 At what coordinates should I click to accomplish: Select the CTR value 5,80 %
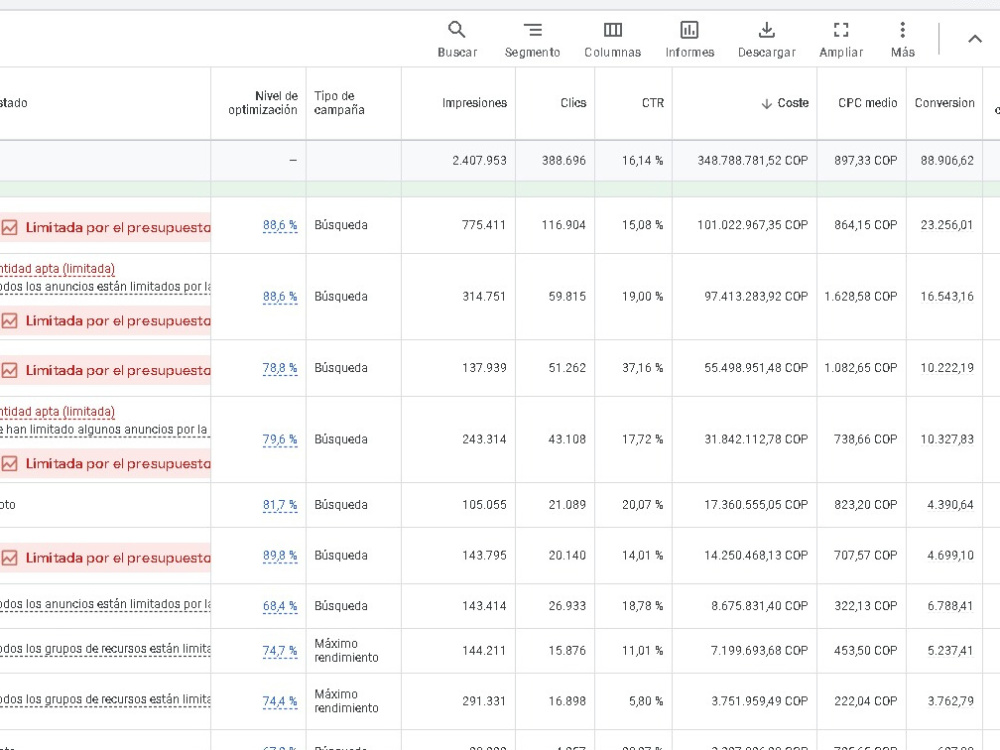(x=645, y=702)
